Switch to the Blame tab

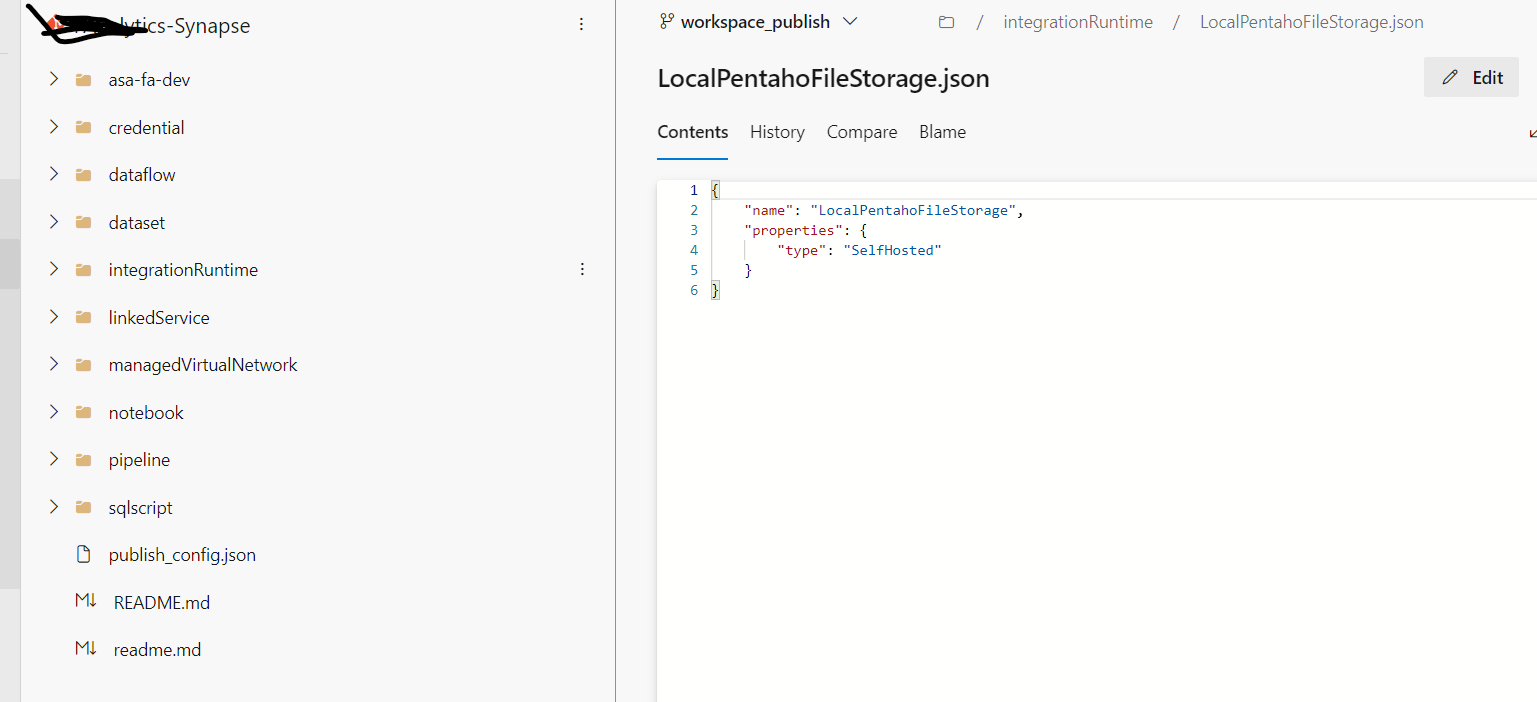(x=941, y=131)
